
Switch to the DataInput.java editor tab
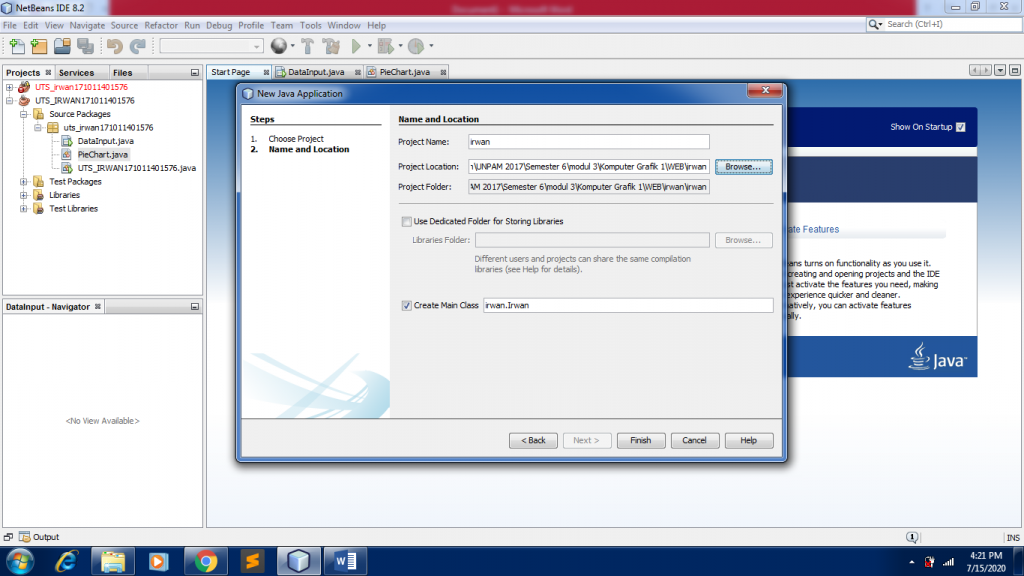(316, 72)
